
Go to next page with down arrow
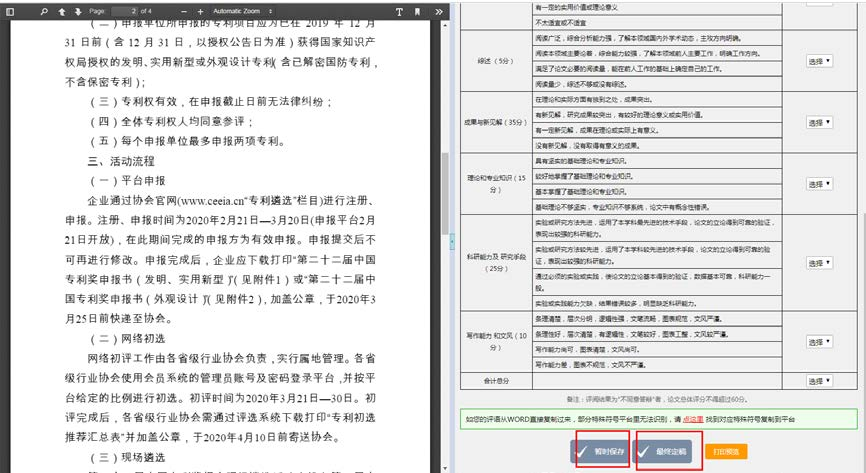[77, 11]
